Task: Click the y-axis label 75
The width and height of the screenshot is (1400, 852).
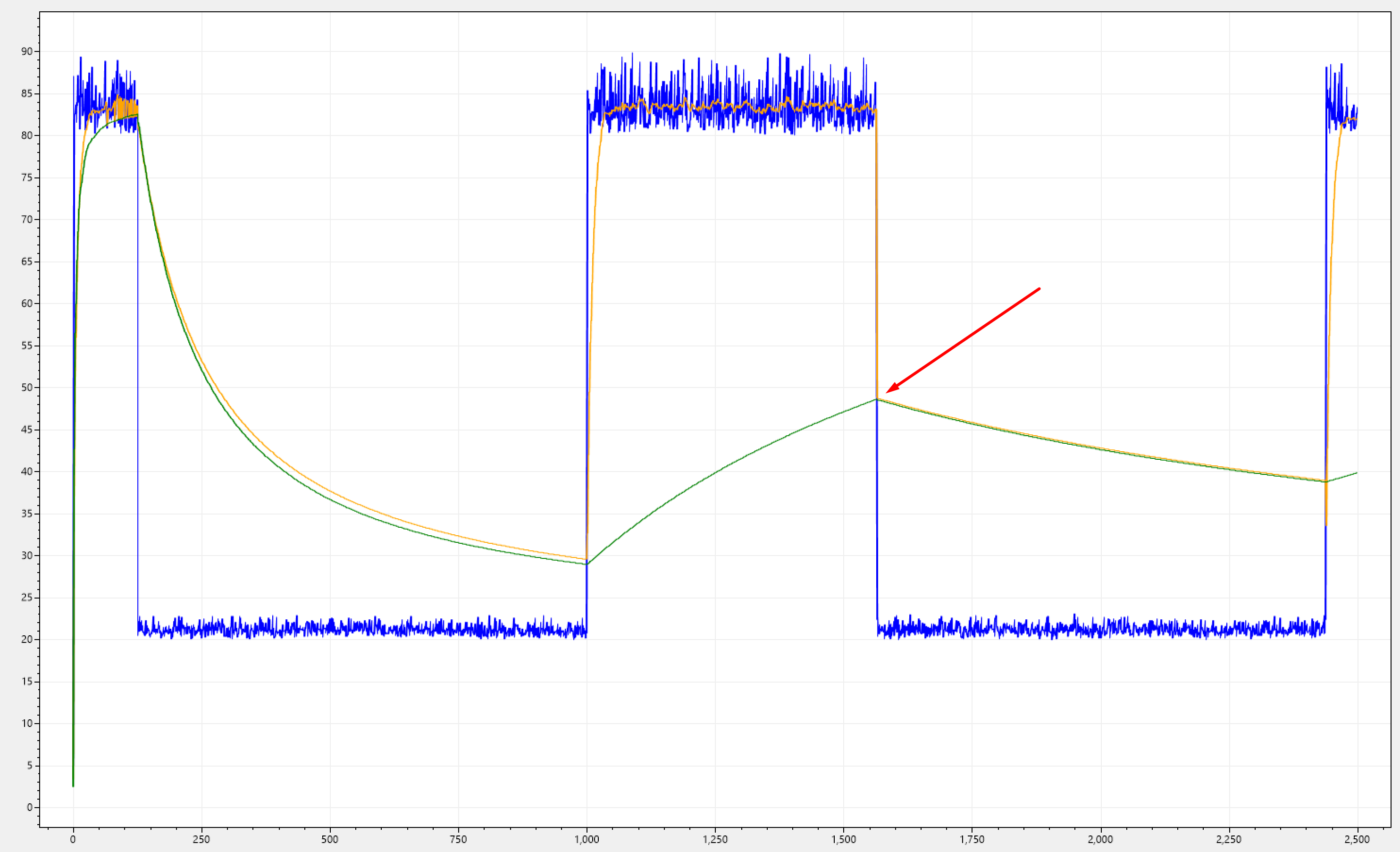Action: tap(27, 177)
